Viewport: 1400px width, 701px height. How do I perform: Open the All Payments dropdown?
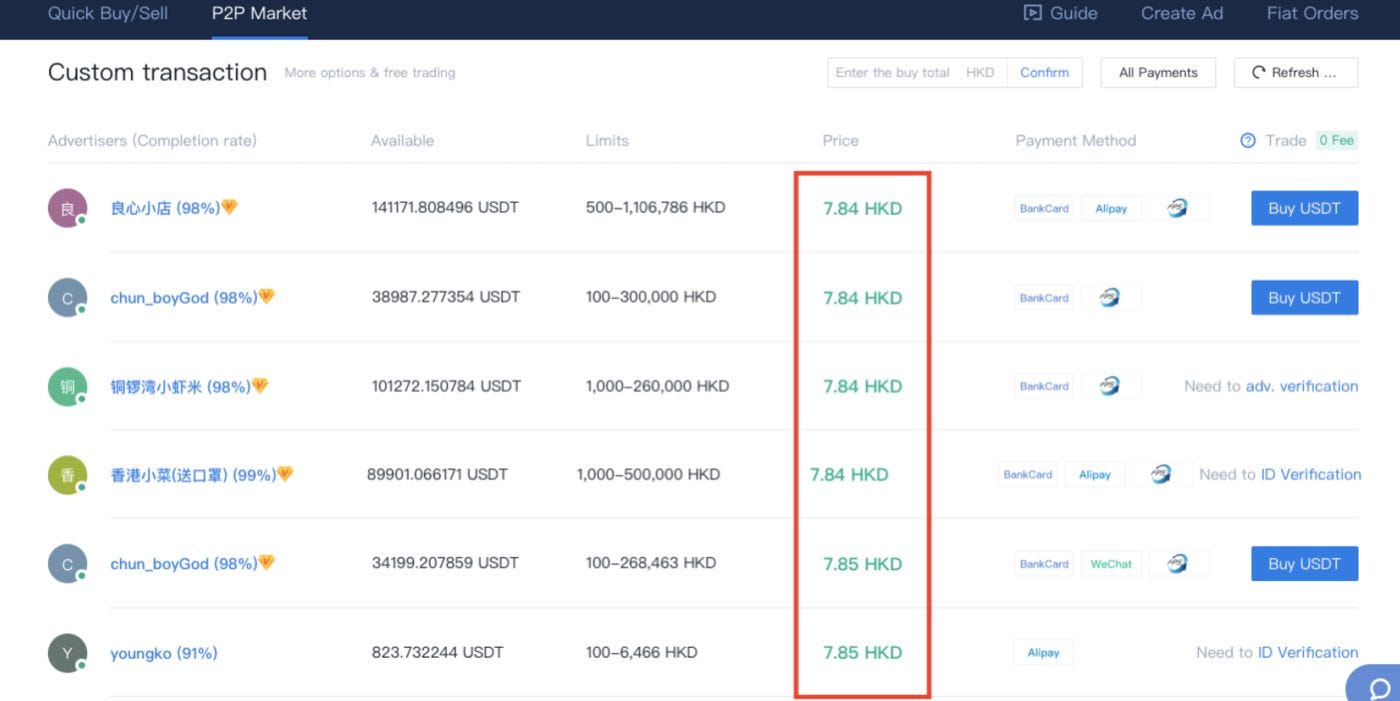click(x=1157, y=72)
